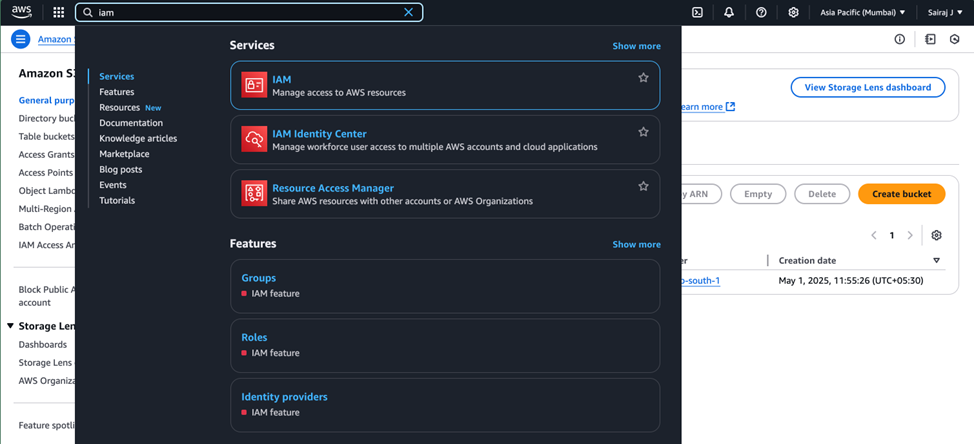Click the Creation date column header
The width and height of the screenshot is (974, 444).
click(807, 261)
